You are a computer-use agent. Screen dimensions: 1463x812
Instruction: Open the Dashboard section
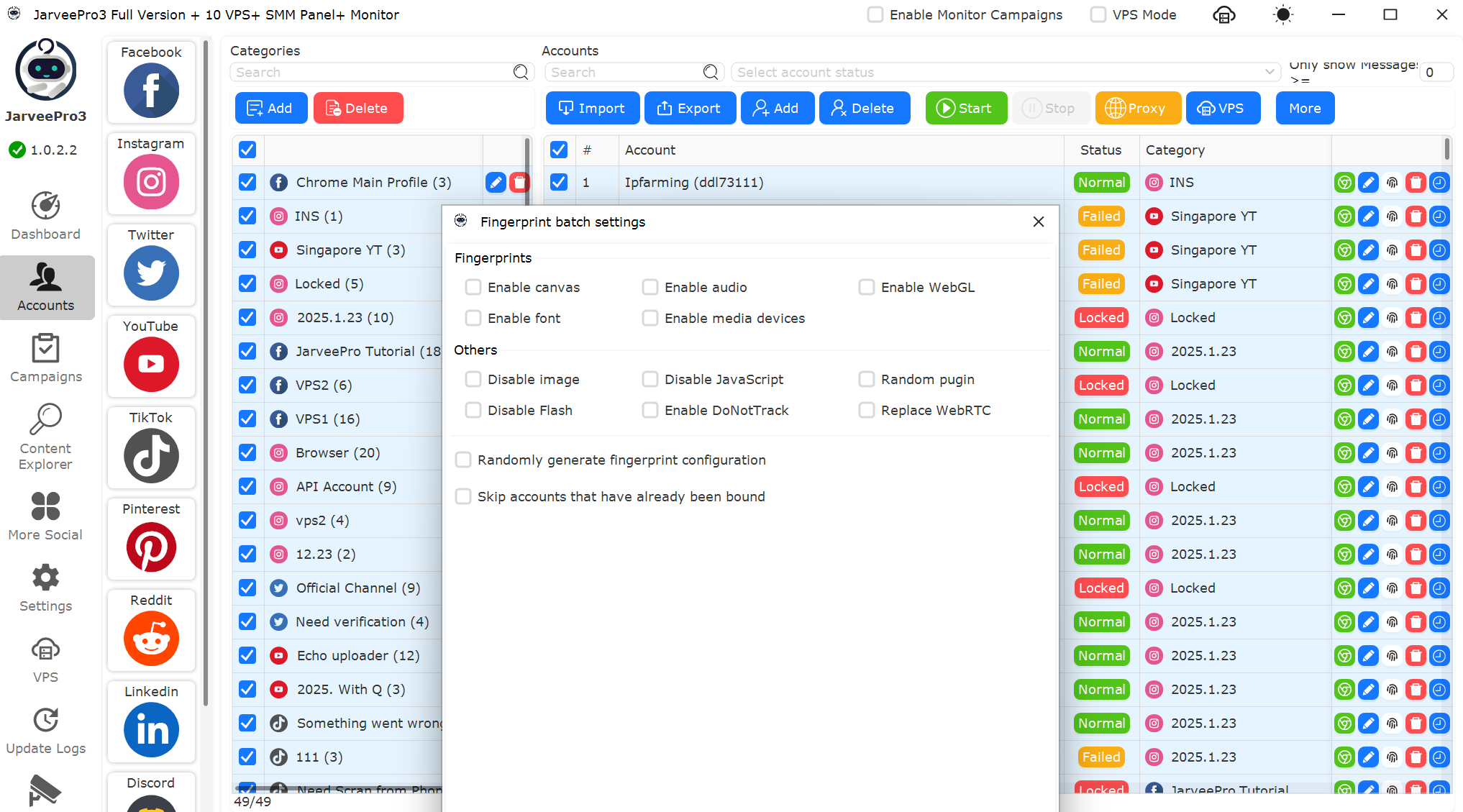pyautogui.click(x=45, y=216)
